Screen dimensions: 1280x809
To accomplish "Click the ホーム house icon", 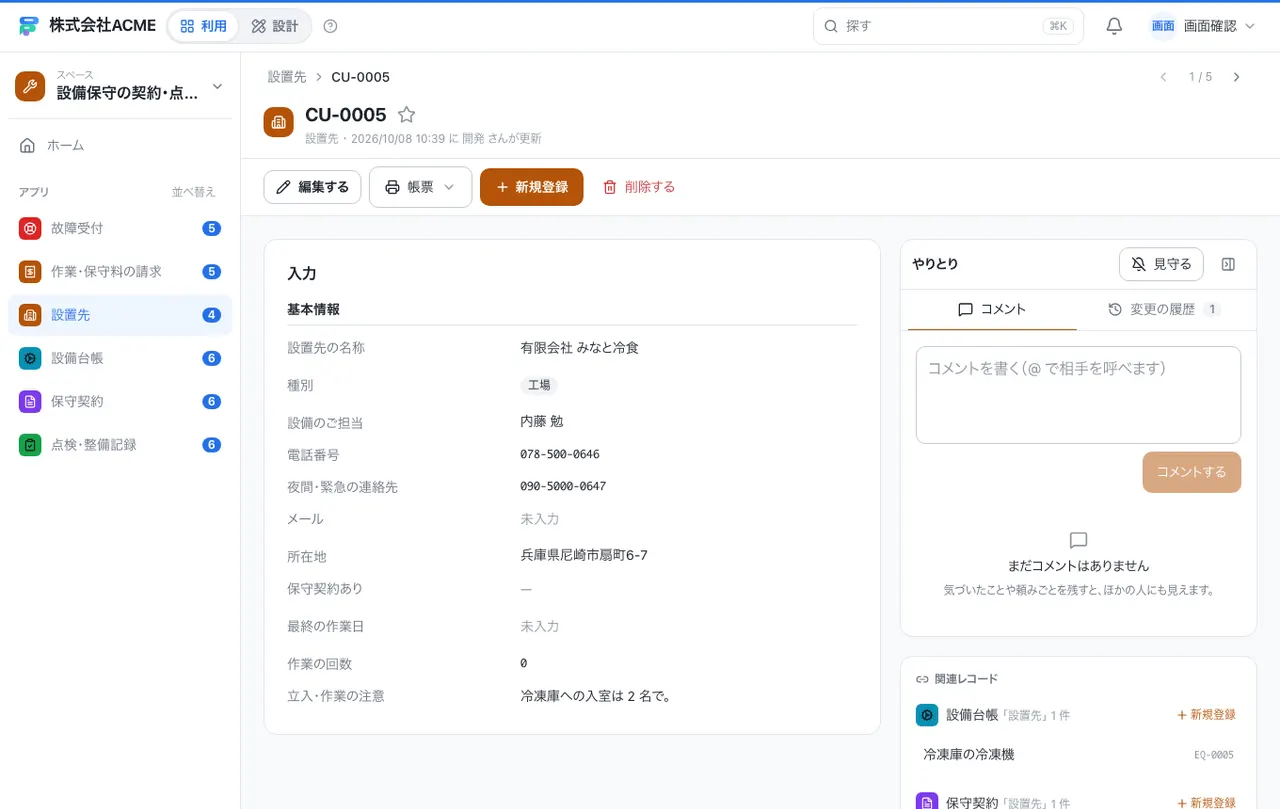I will pos(28,146).
